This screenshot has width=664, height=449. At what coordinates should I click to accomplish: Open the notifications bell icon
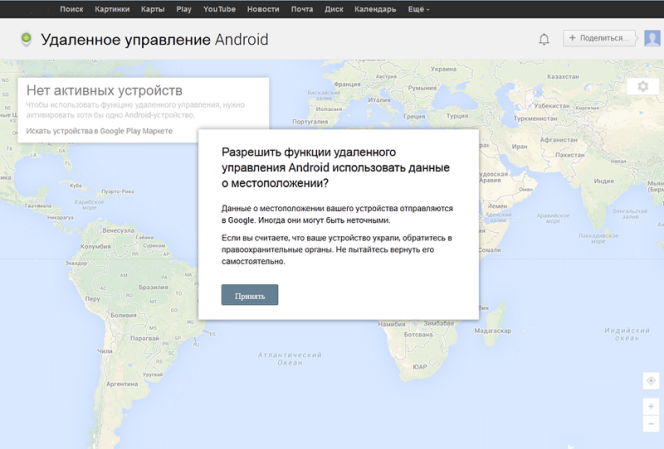[x=544, y=39]
